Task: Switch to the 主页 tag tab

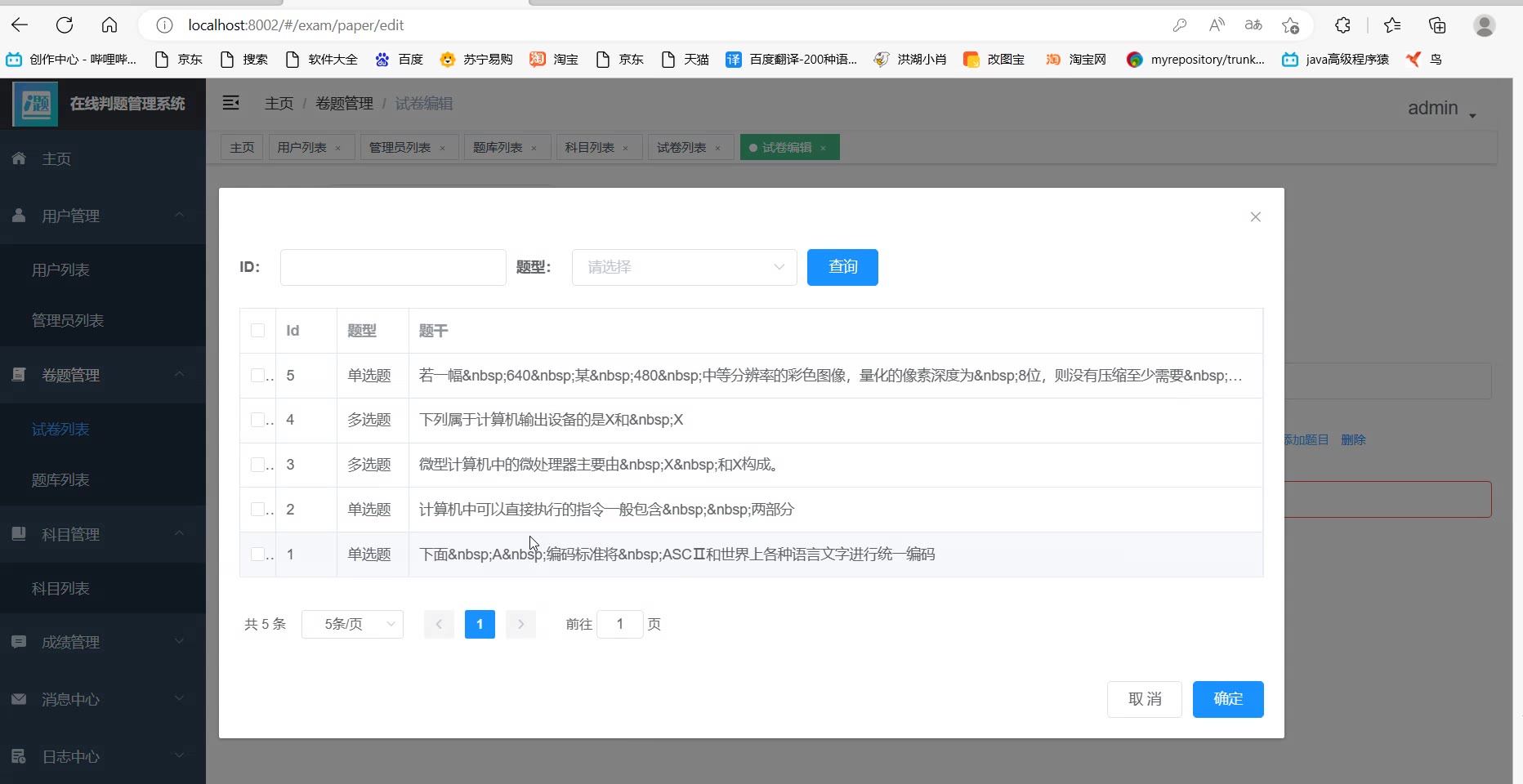Action: [242, 148]
